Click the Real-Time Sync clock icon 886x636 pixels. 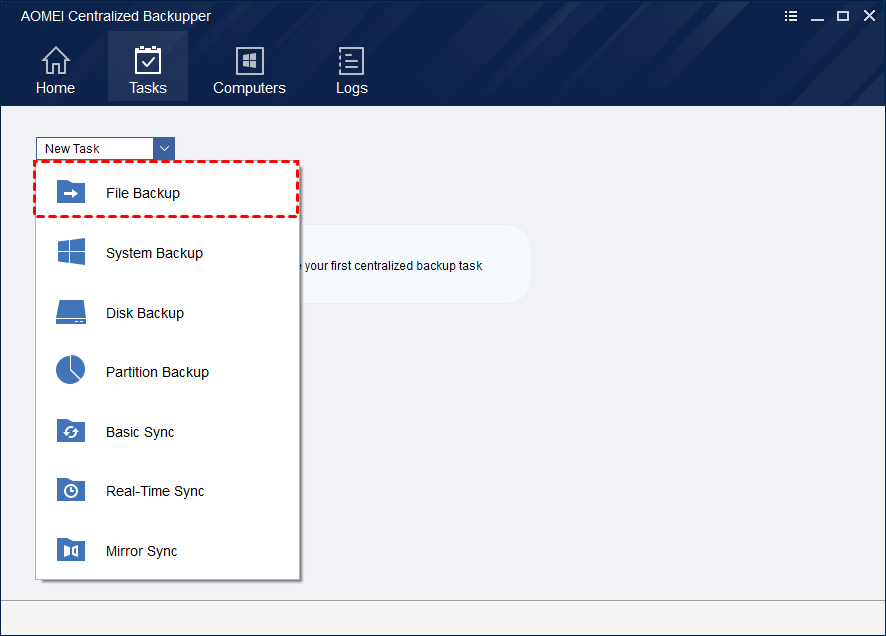[71, 490]
